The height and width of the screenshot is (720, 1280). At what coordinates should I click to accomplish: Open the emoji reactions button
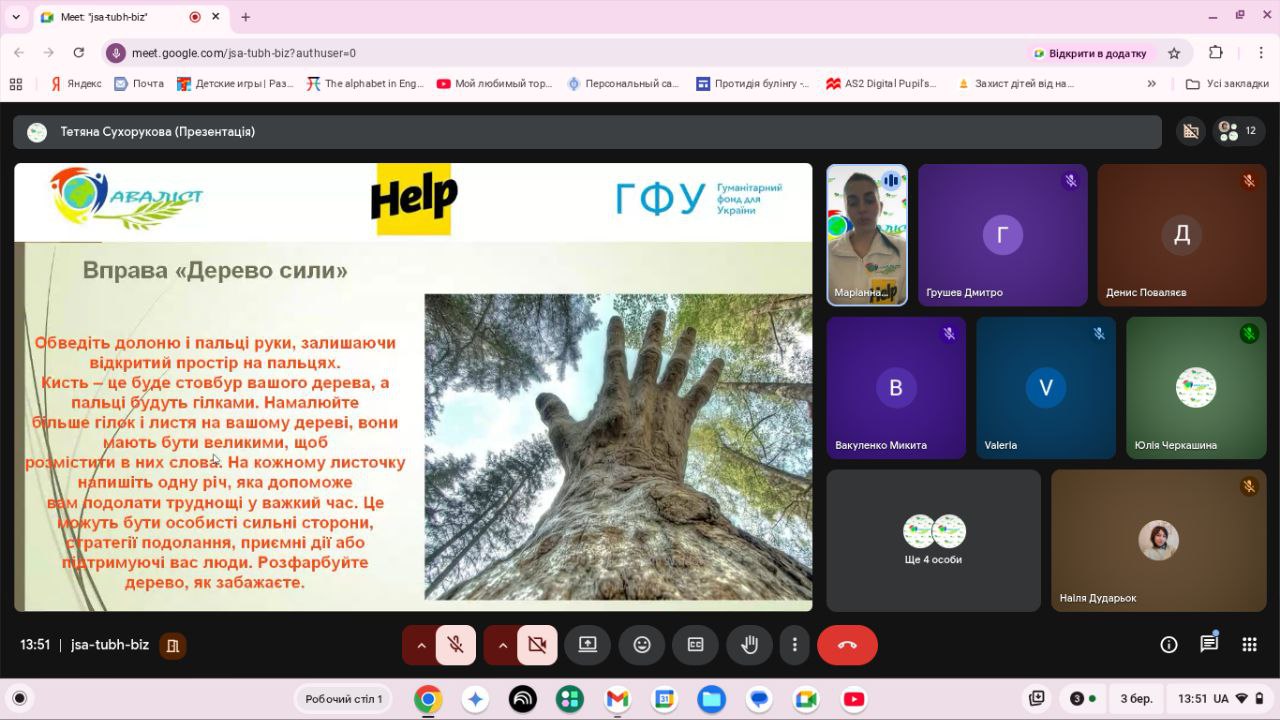(642, 645)
